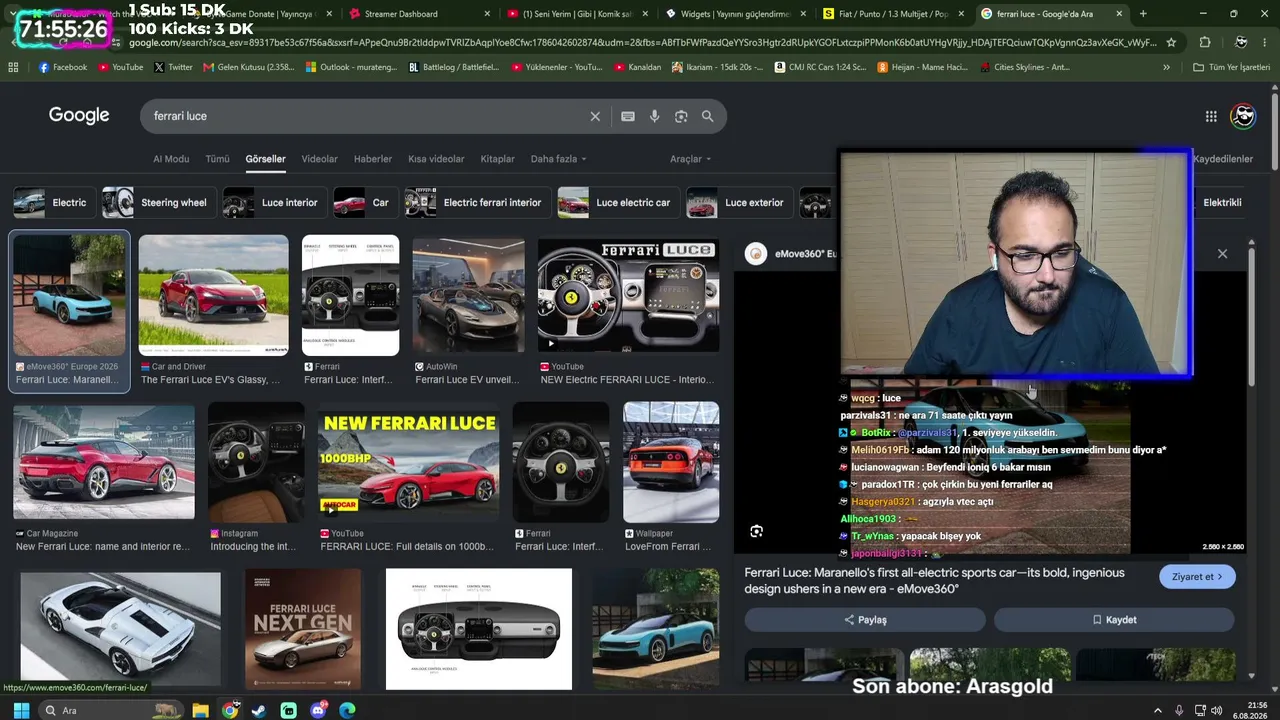Switch to the Tümü results tab
The height and width of the screenshot is (720, 1280).
click(x=217, y=159)
